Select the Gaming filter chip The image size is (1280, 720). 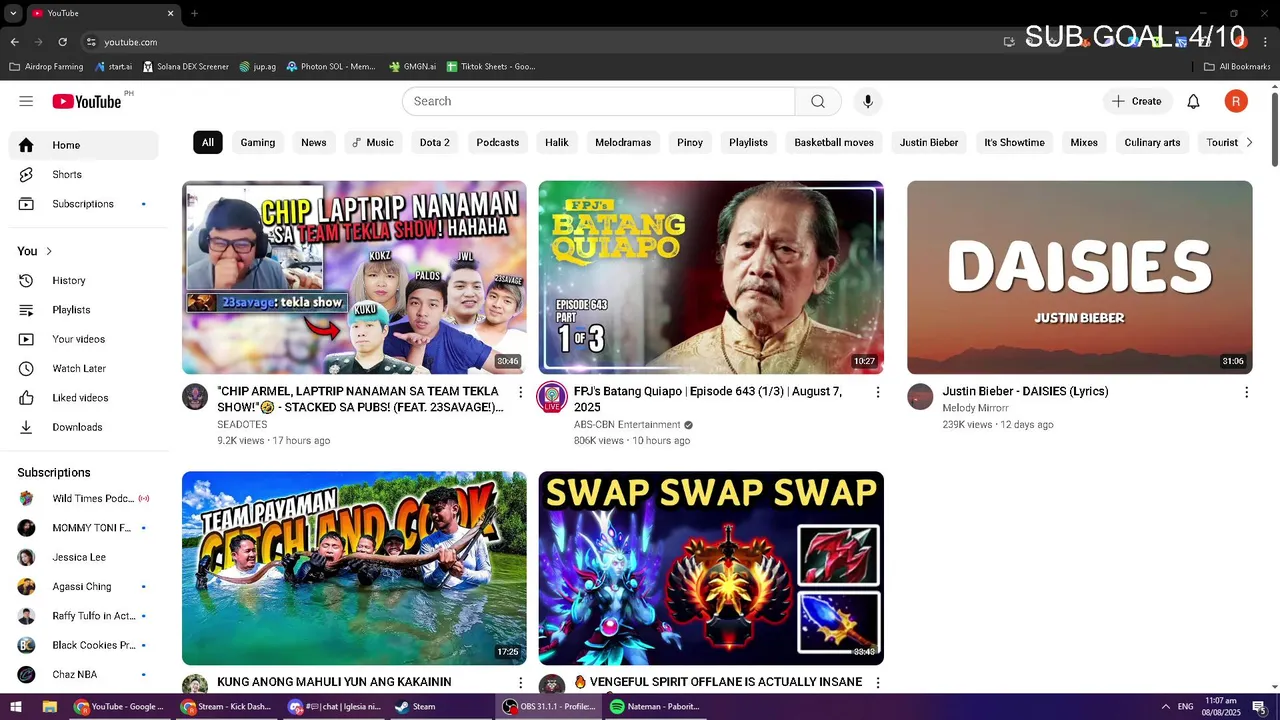point(258,142)
